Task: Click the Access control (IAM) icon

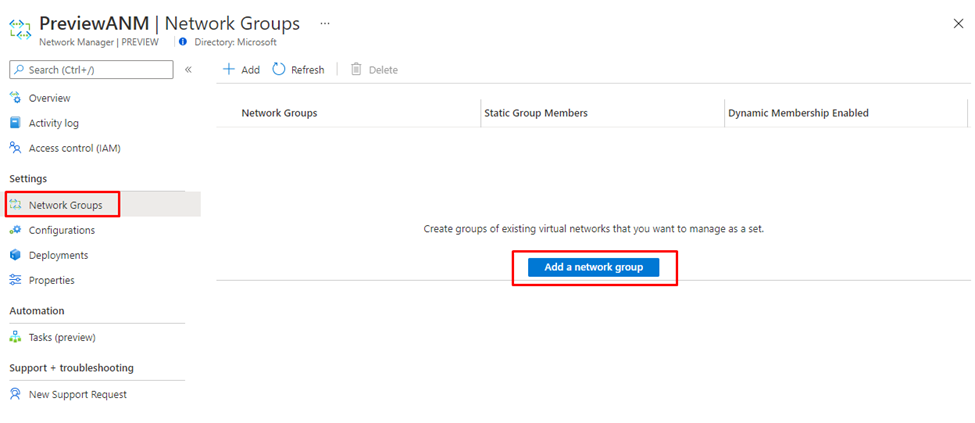Action: 15,148
